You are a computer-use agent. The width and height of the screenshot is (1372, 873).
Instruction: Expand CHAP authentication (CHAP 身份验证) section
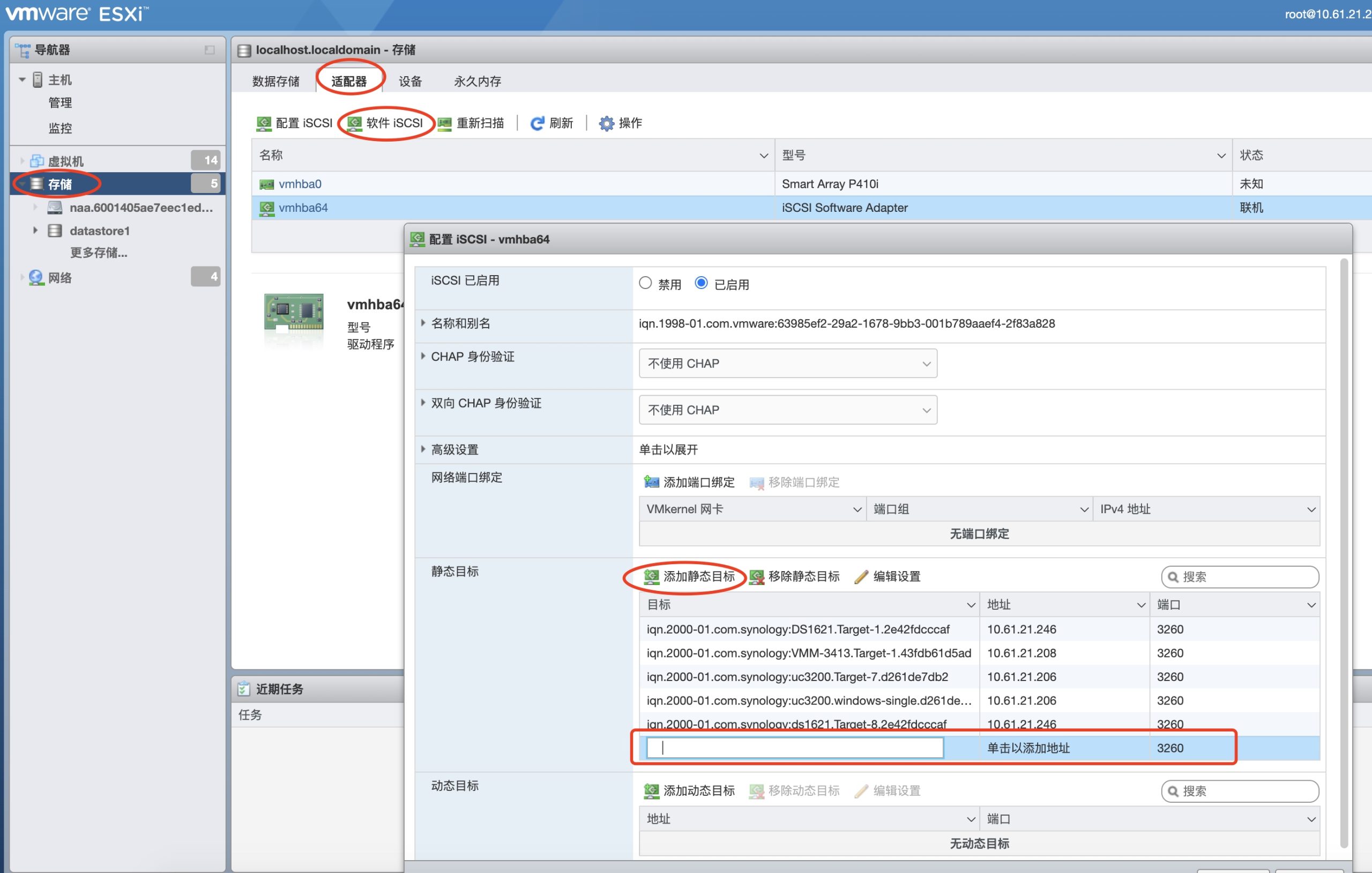point(423,357)
